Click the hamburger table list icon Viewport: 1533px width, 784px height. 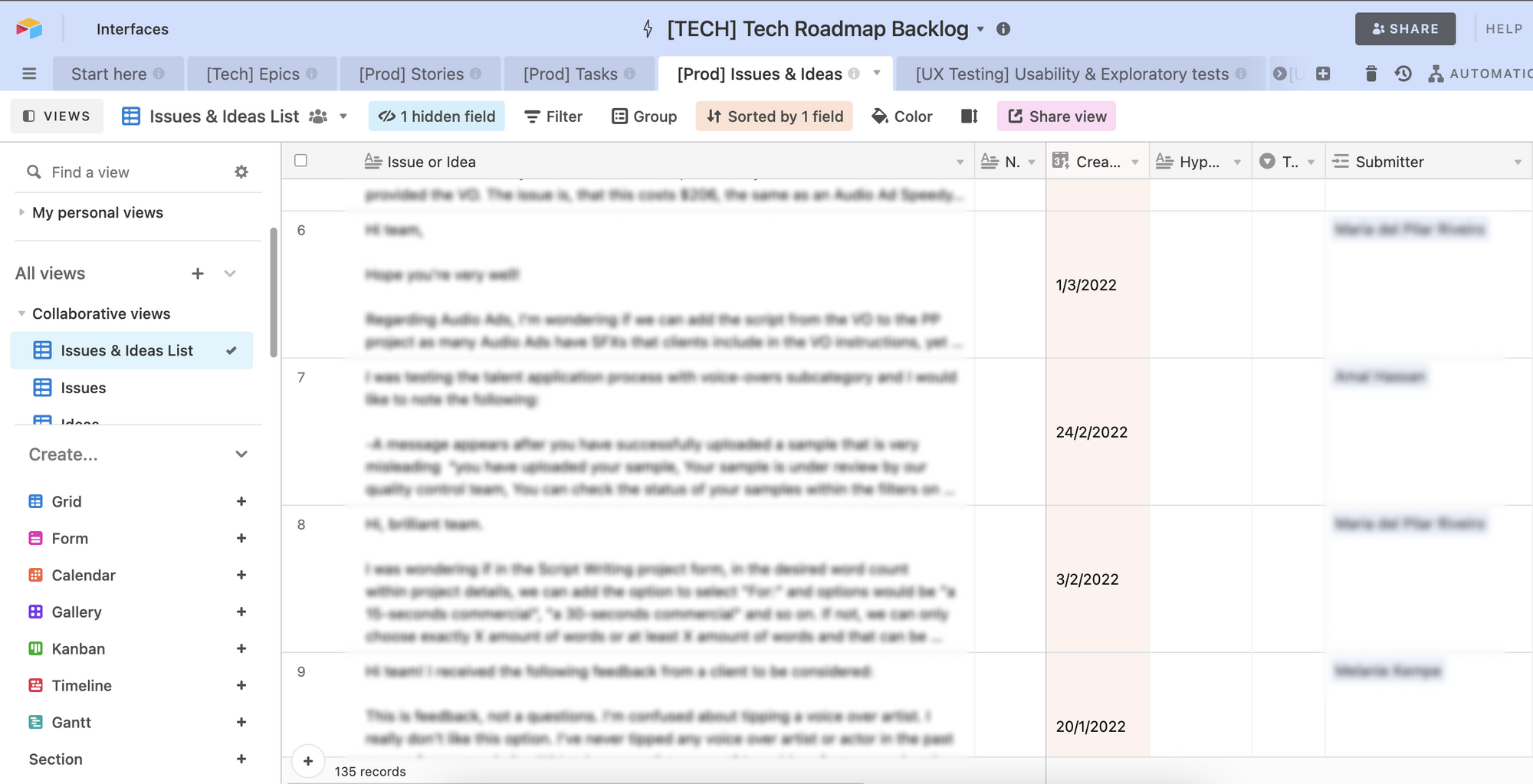(29, 74)
